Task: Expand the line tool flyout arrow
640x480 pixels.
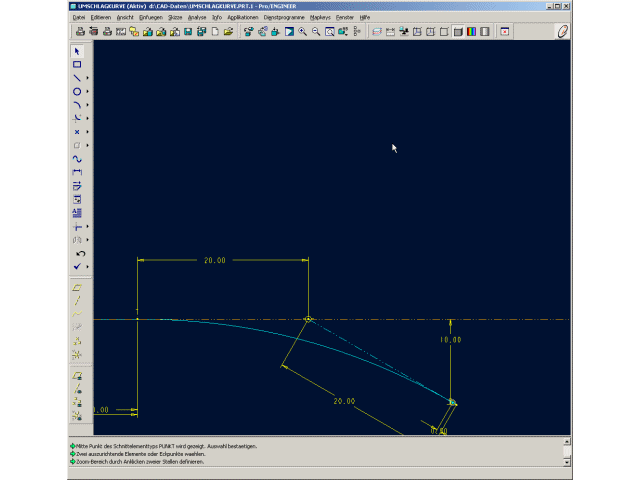Action: click(87, 78)
